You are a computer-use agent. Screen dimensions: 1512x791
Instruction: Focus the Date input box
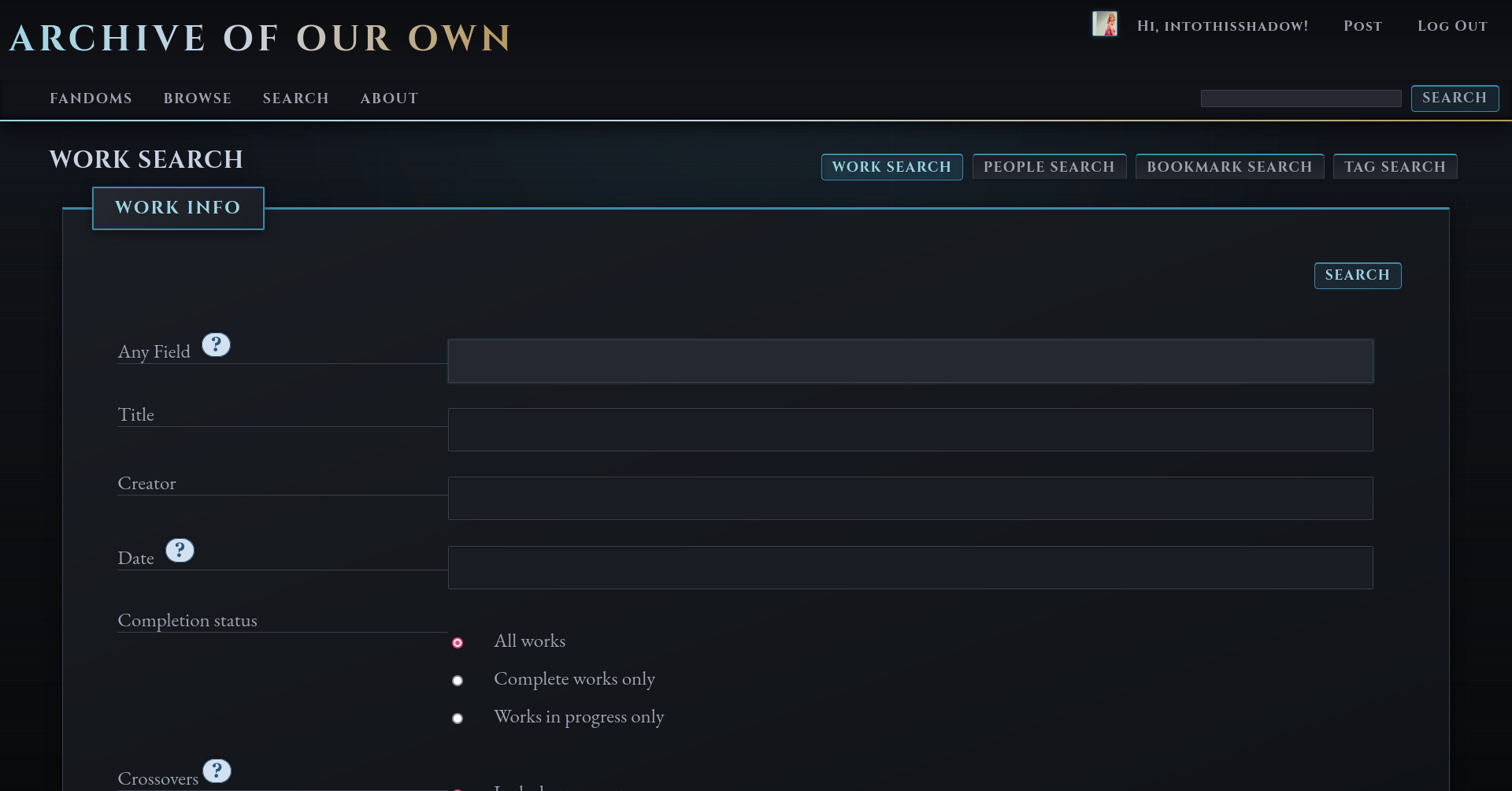tap(910, 567)
